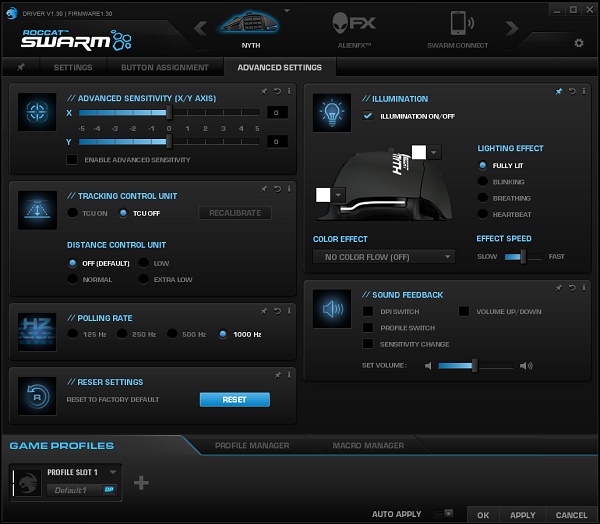The image size is (600, 524).
Task: Reset Tracking Control Unit panel with undo icon
Action: coord(277,189)
